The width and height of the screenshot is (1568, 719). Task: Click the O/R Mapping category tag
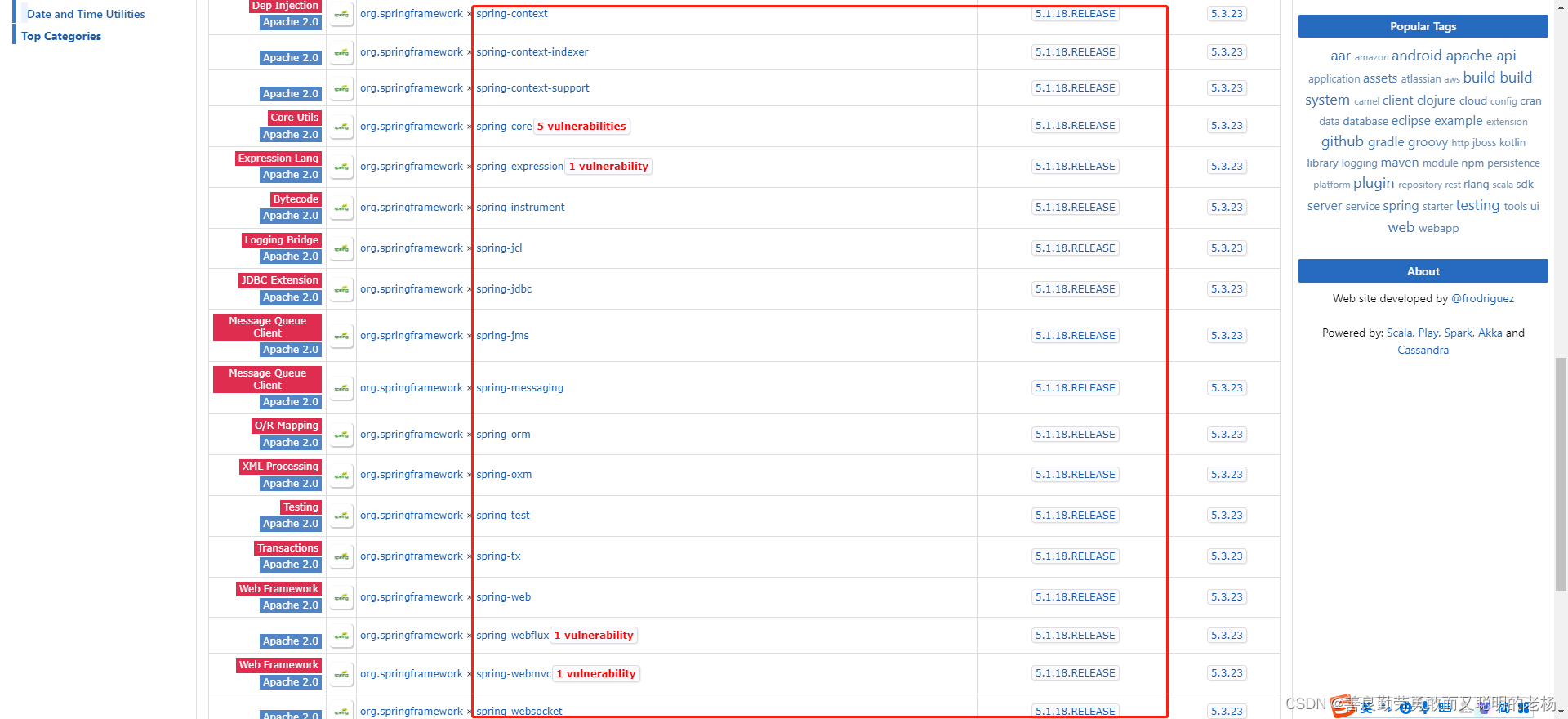tap(286, 426)
